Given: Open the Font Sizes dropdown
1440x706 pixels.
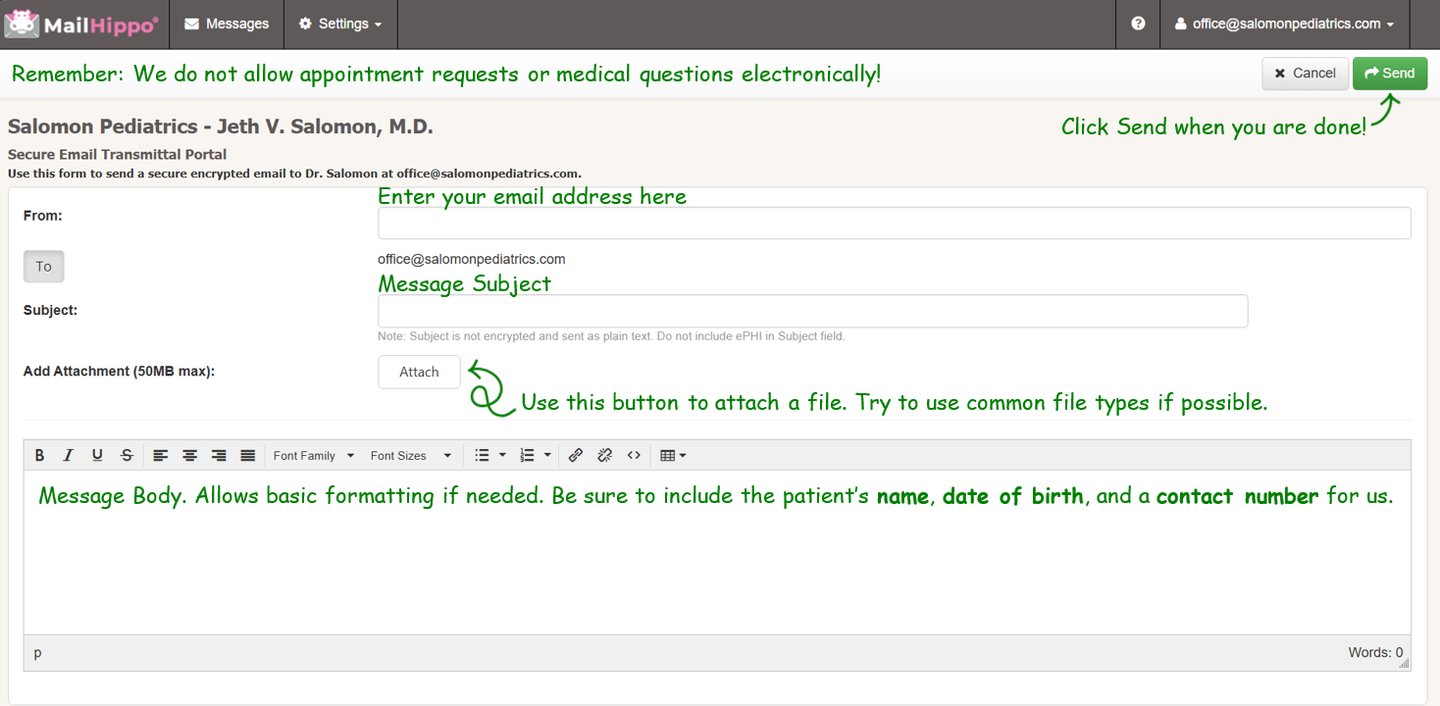Looking at the screenshot, I should (410, 456).
